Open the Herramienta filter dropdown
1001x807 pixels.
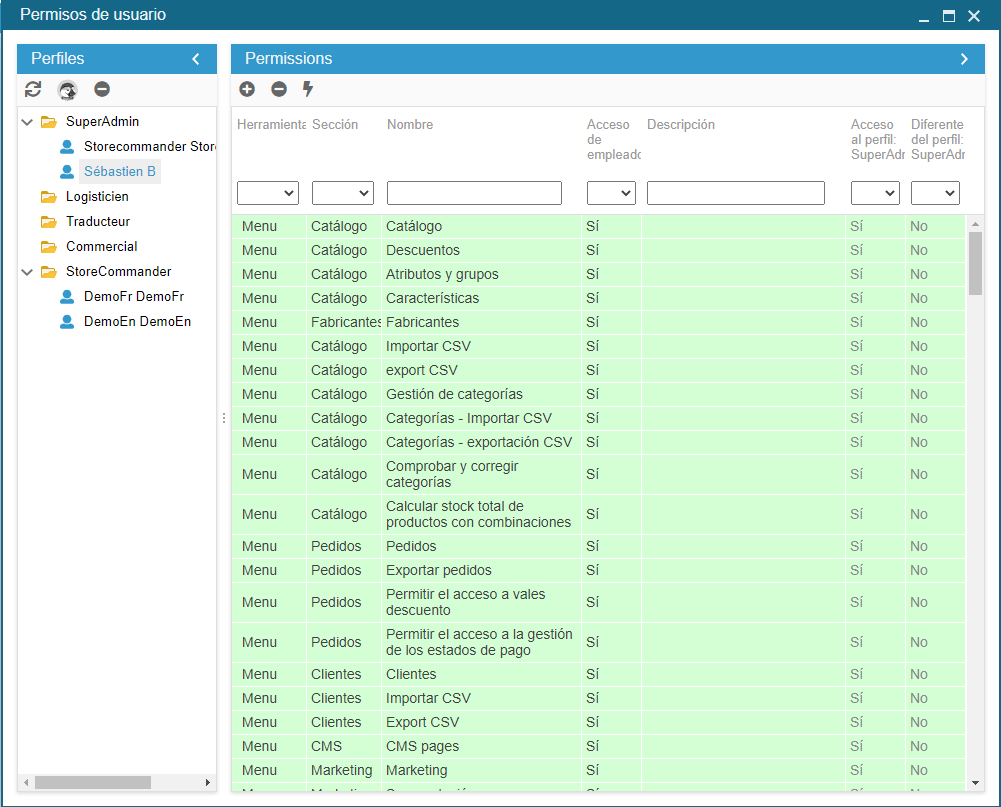[267, 193]
